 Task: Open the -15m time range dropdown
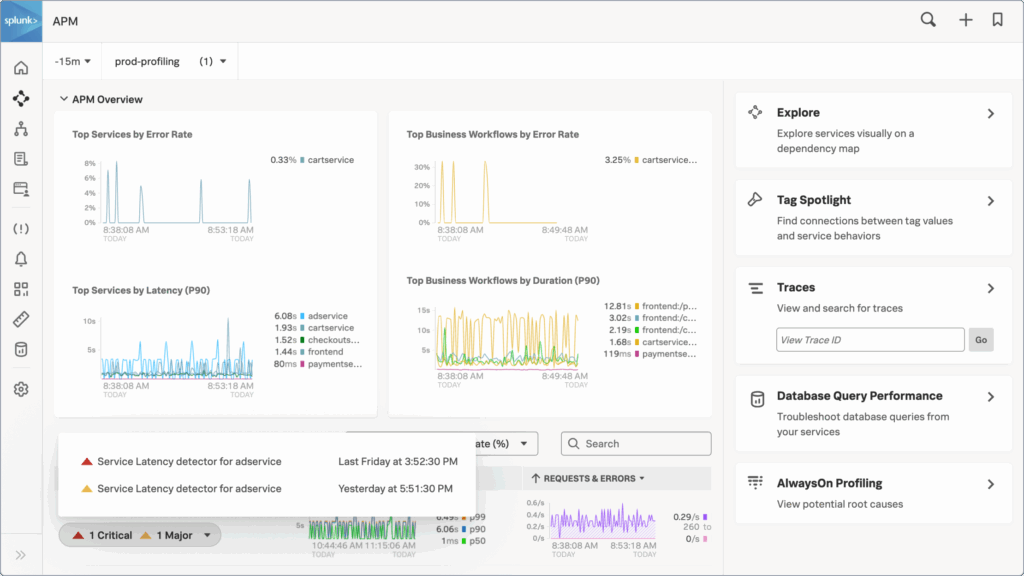click(x=70, y=60)
